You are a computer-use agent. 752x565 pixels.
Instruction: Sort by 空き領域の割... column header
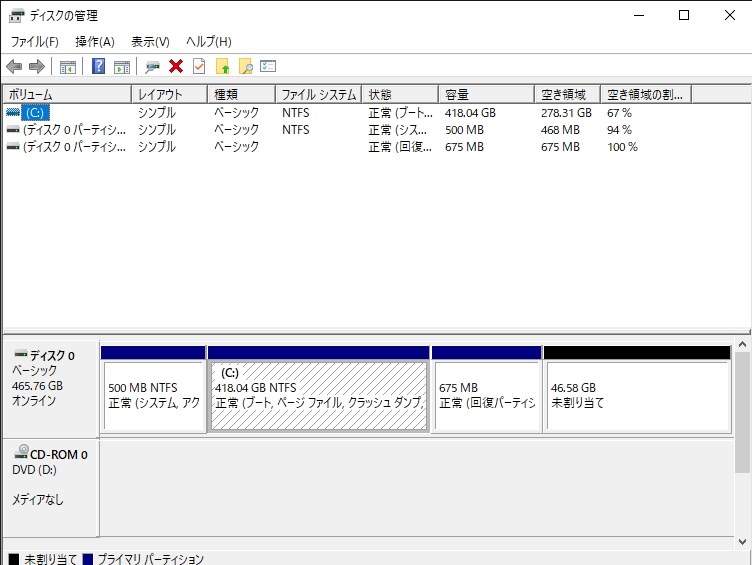click(646, 94)
